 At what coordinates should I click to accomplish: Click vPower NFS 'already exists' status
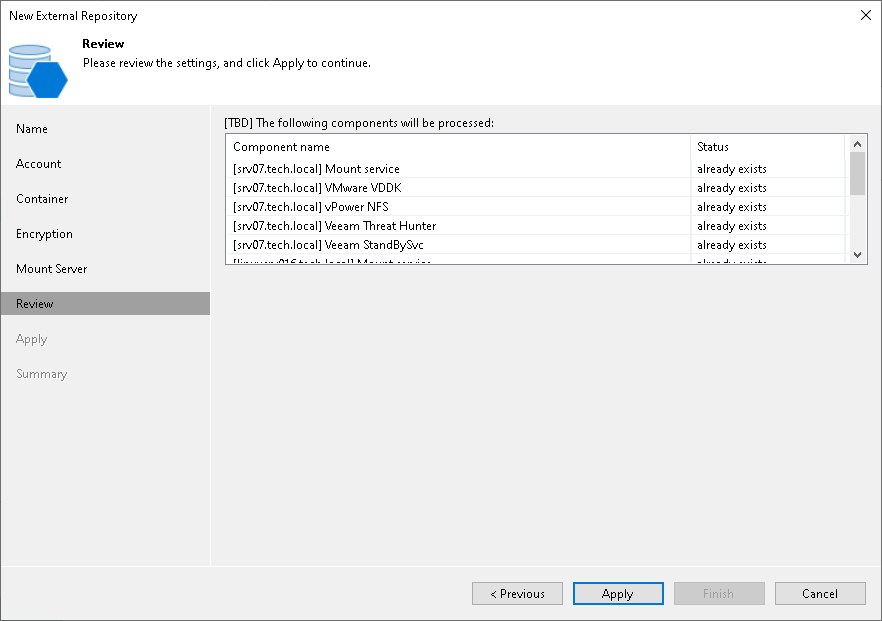click(x=732, y=207)
